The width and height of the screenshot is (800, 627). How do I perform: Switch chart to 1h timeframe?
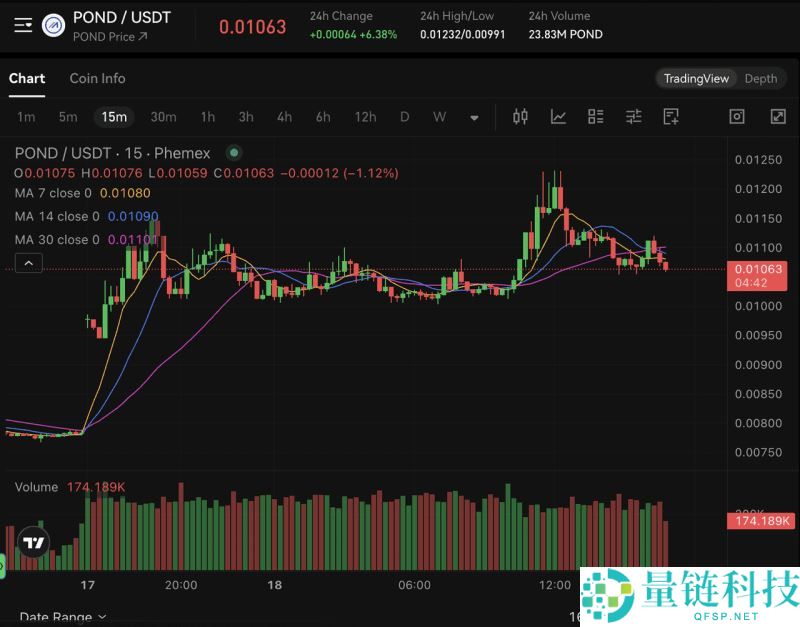point(207,117)
